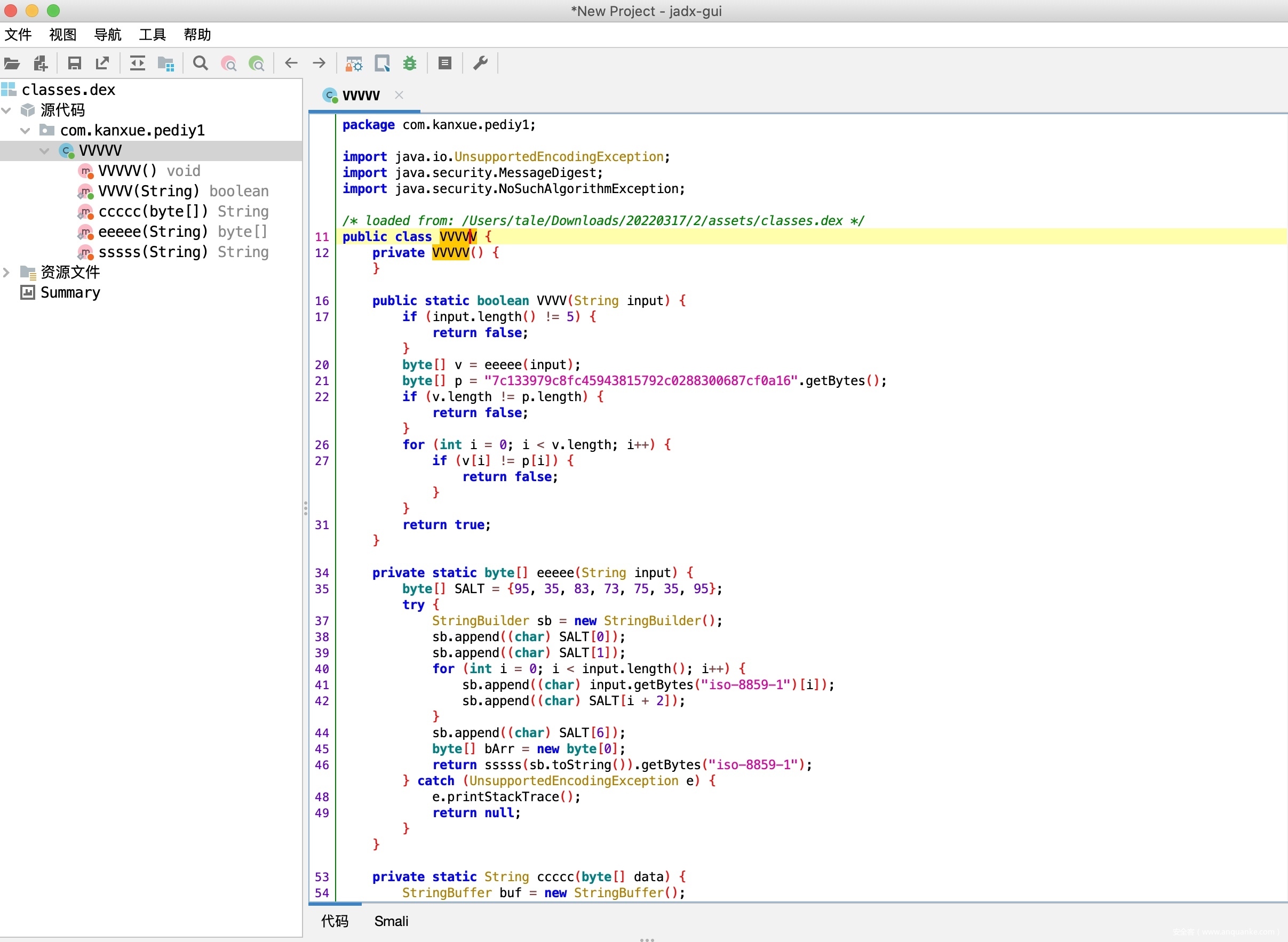Click the add files toolbar icon
Screen dimensions: 1288x942
[x=41, y=63]
